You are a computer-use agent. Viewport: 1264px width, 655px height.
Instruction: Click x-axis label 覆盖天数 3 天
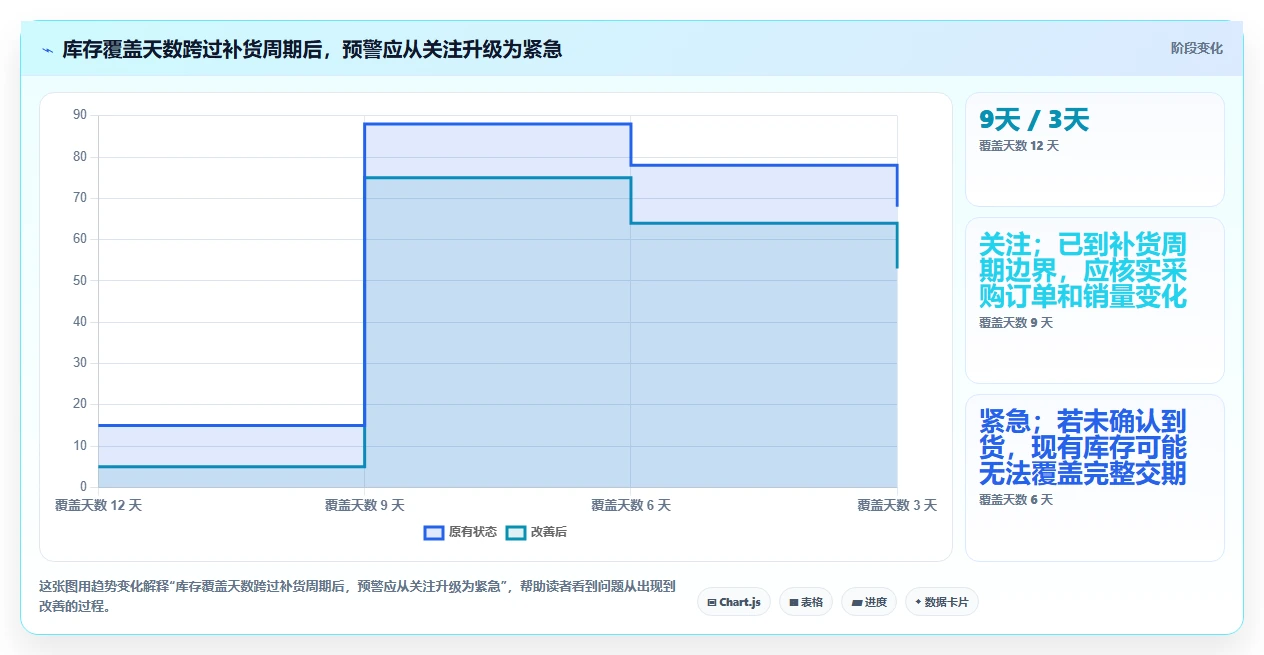(897, 505)
